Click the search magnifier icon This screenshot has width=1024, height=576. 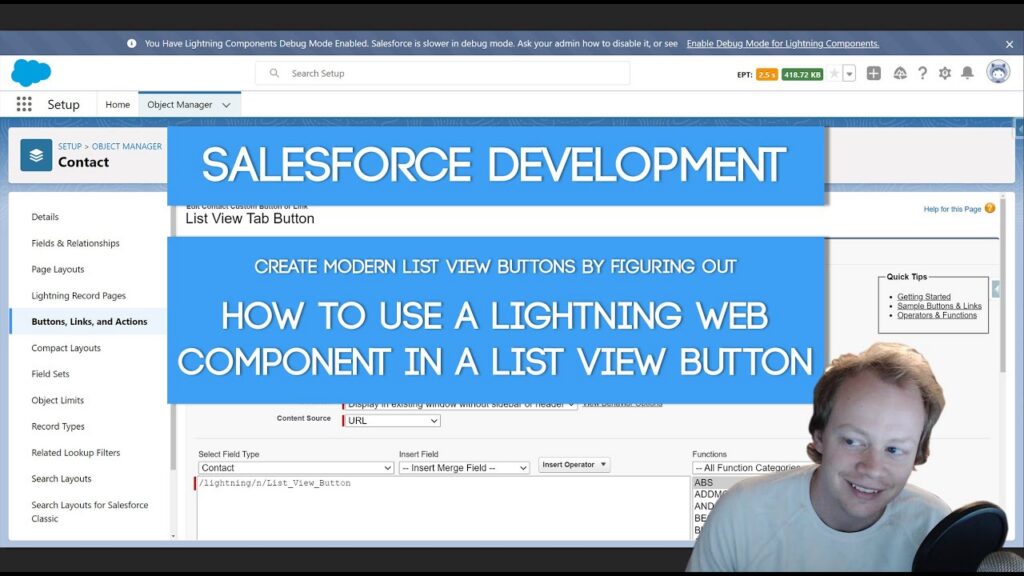274,73
